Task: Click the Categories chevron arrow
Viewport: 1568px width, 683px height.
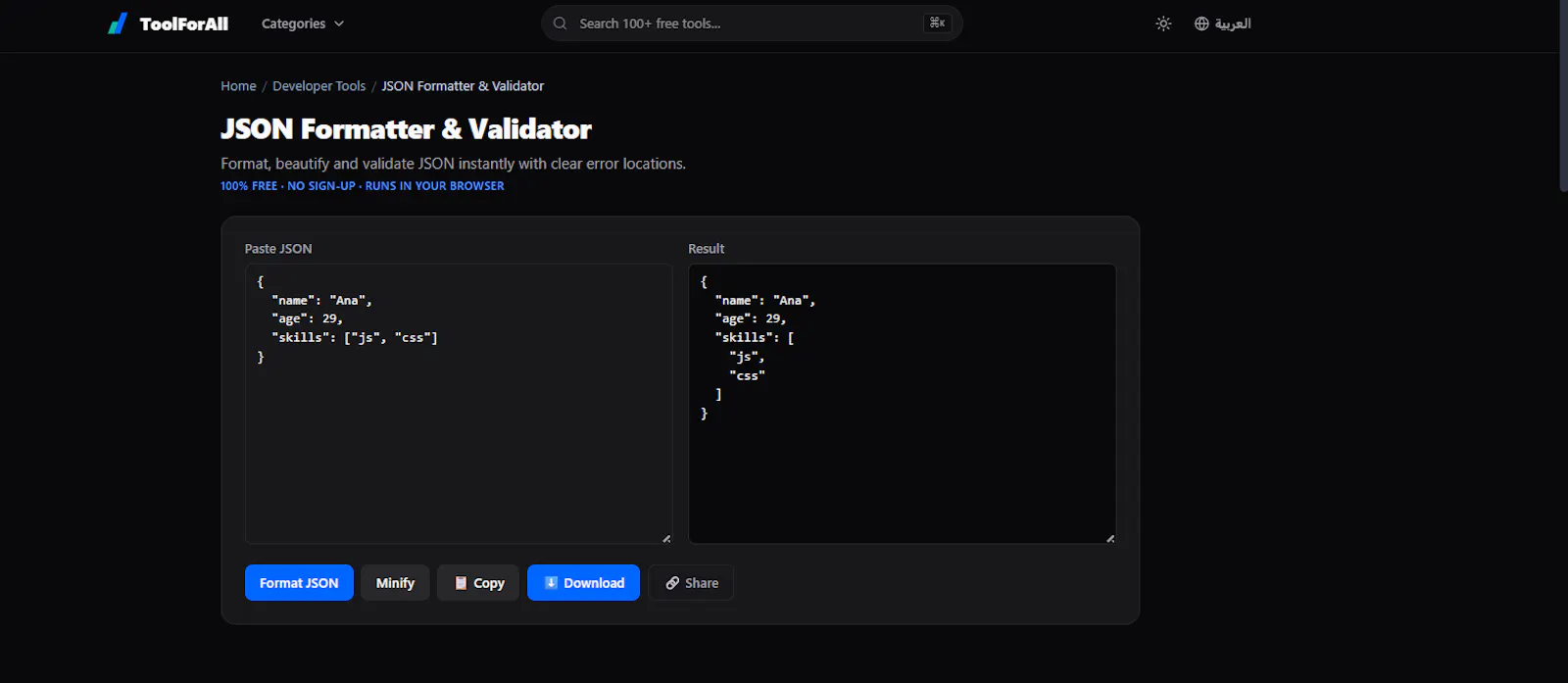Action: (339, 24)
